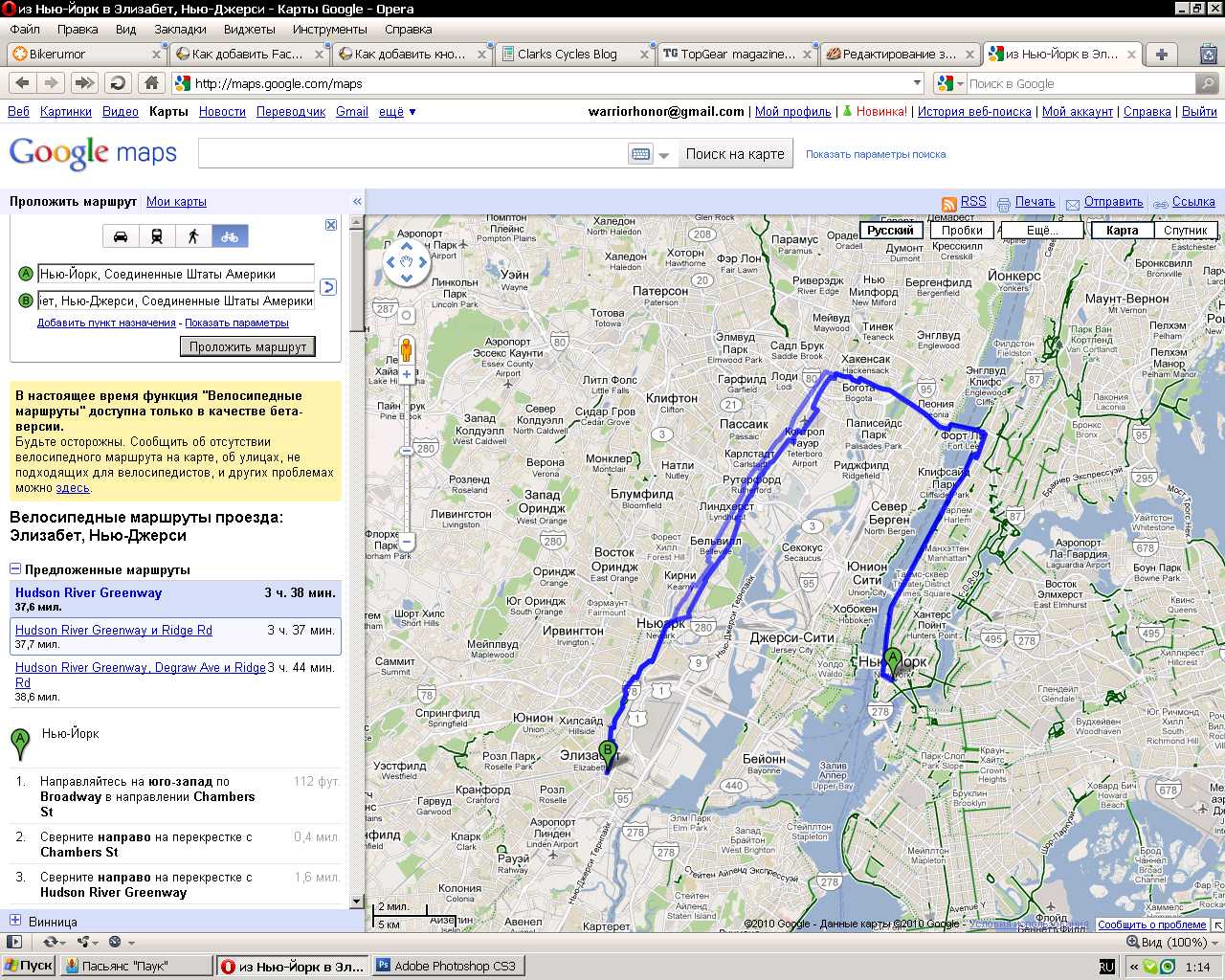Click Поиск на карте button
1225x980 pixels.
[x=735, y=154]
